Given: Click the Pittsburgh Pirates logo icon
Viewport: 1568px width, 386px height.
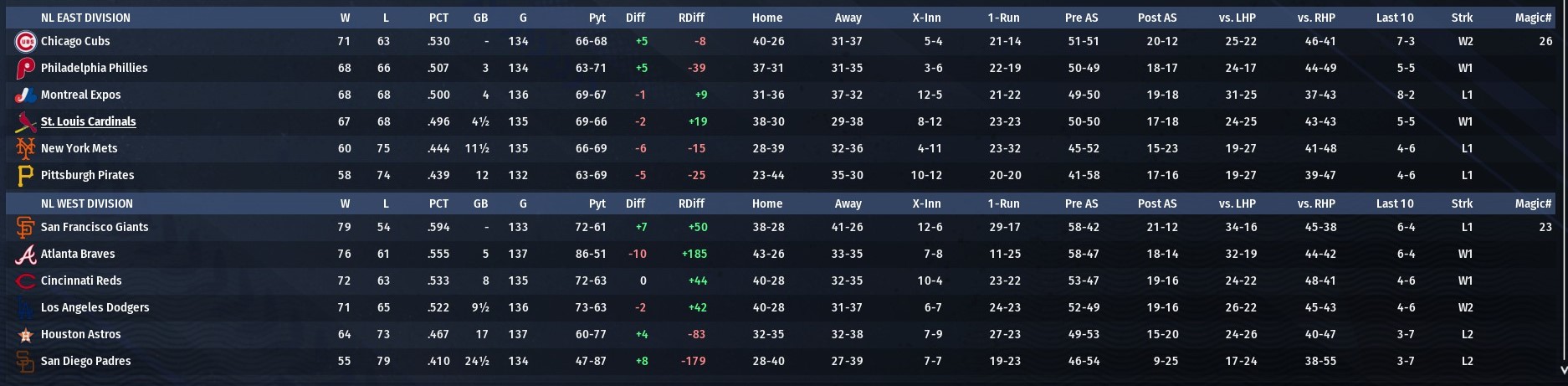Looking at the screenshot, I should pos(26,175).
